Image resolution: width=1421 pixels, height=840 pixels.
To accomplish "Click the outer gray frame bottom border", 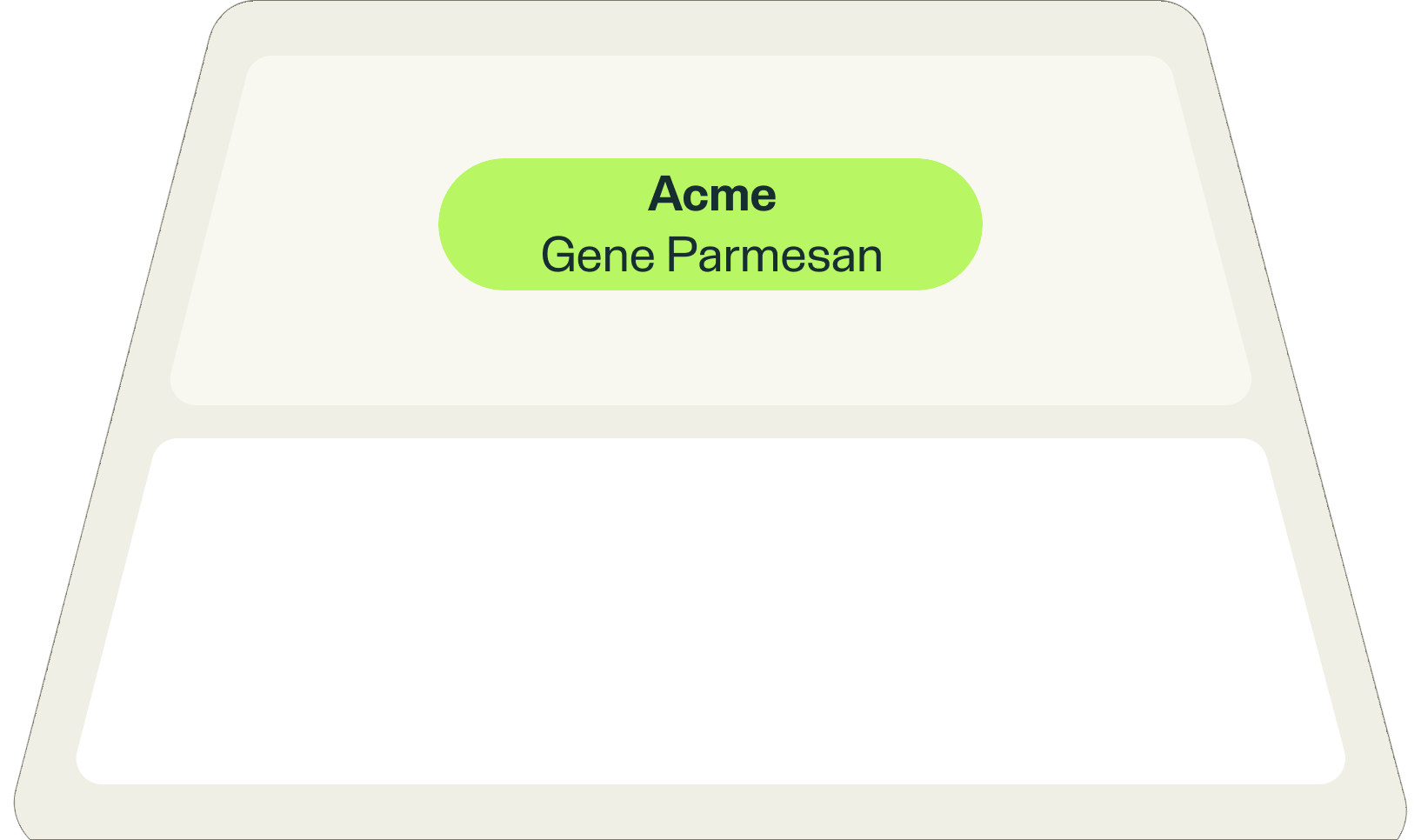I will pos(710,811).
